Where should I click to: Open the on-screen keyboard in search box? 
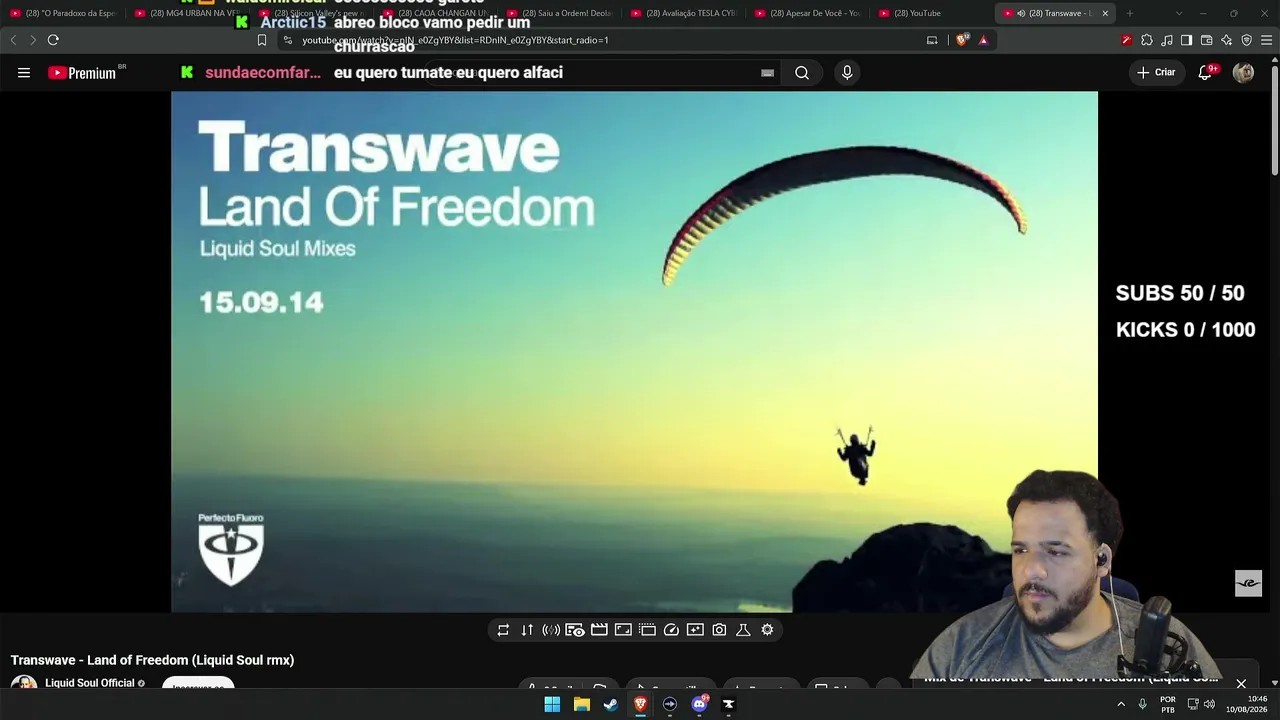click(x=767, y=73)
